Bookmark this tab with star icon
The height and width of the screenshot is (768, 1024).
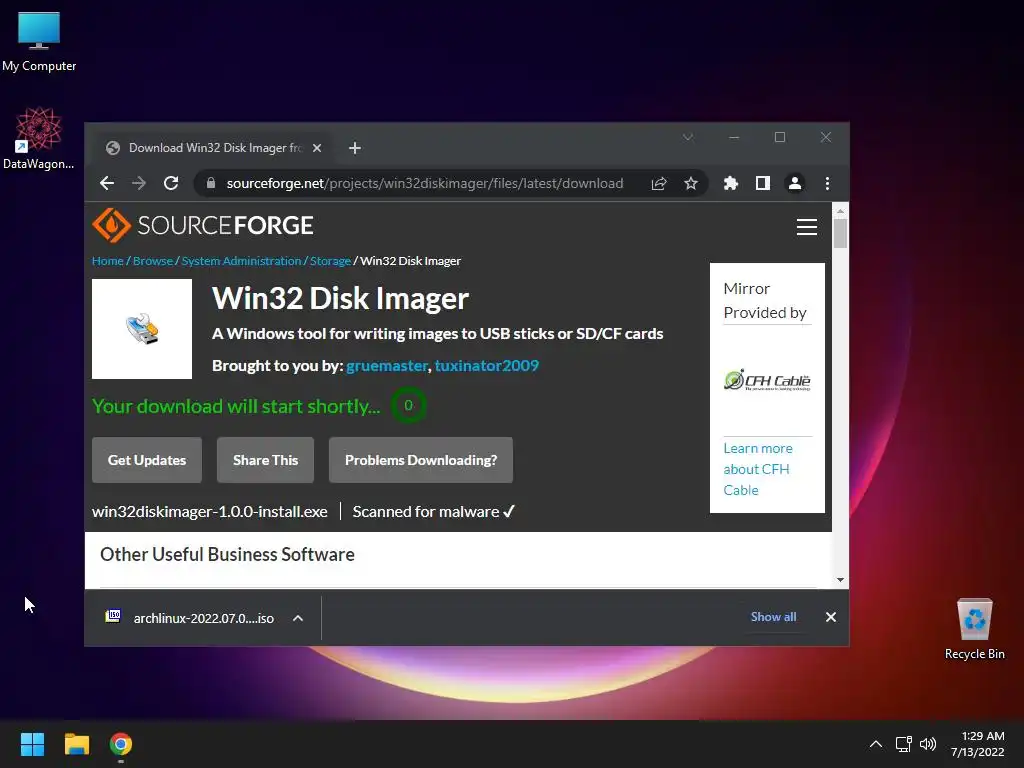pos(691,184)
